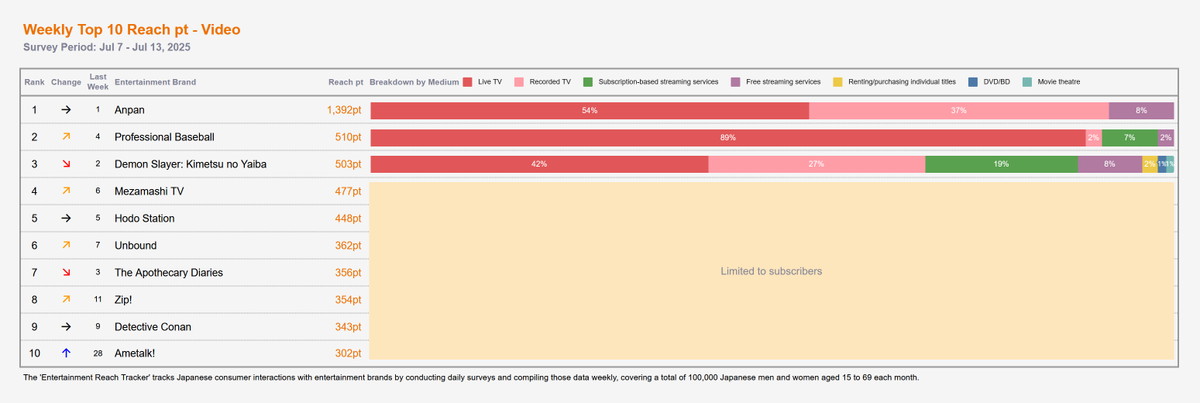This screenshot has width=1200, height=403.
Task: Click the right arrow change icon for Anpan
Action: [66, 109]
